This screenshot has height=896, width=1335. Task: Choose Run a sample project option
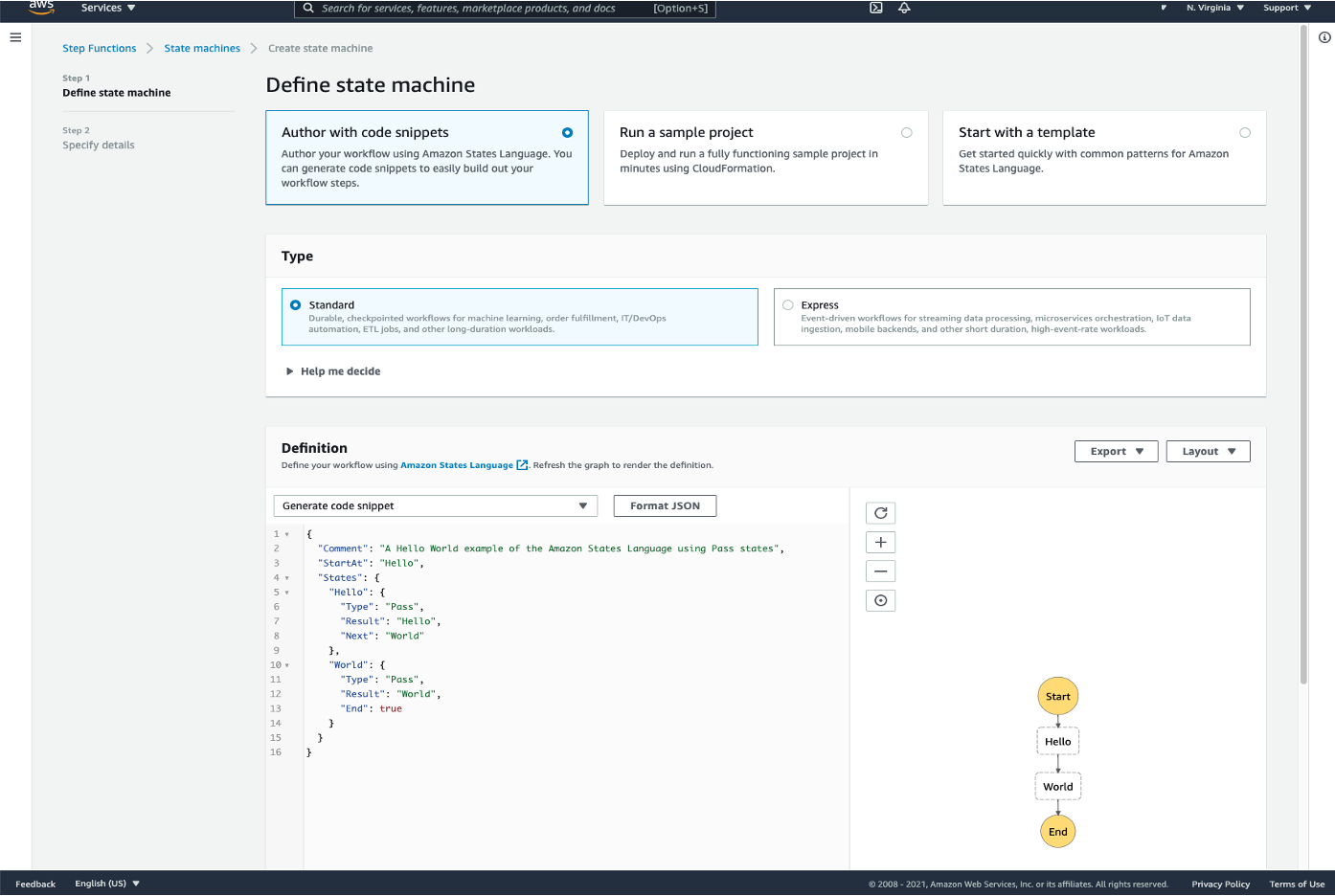point(766,158)
